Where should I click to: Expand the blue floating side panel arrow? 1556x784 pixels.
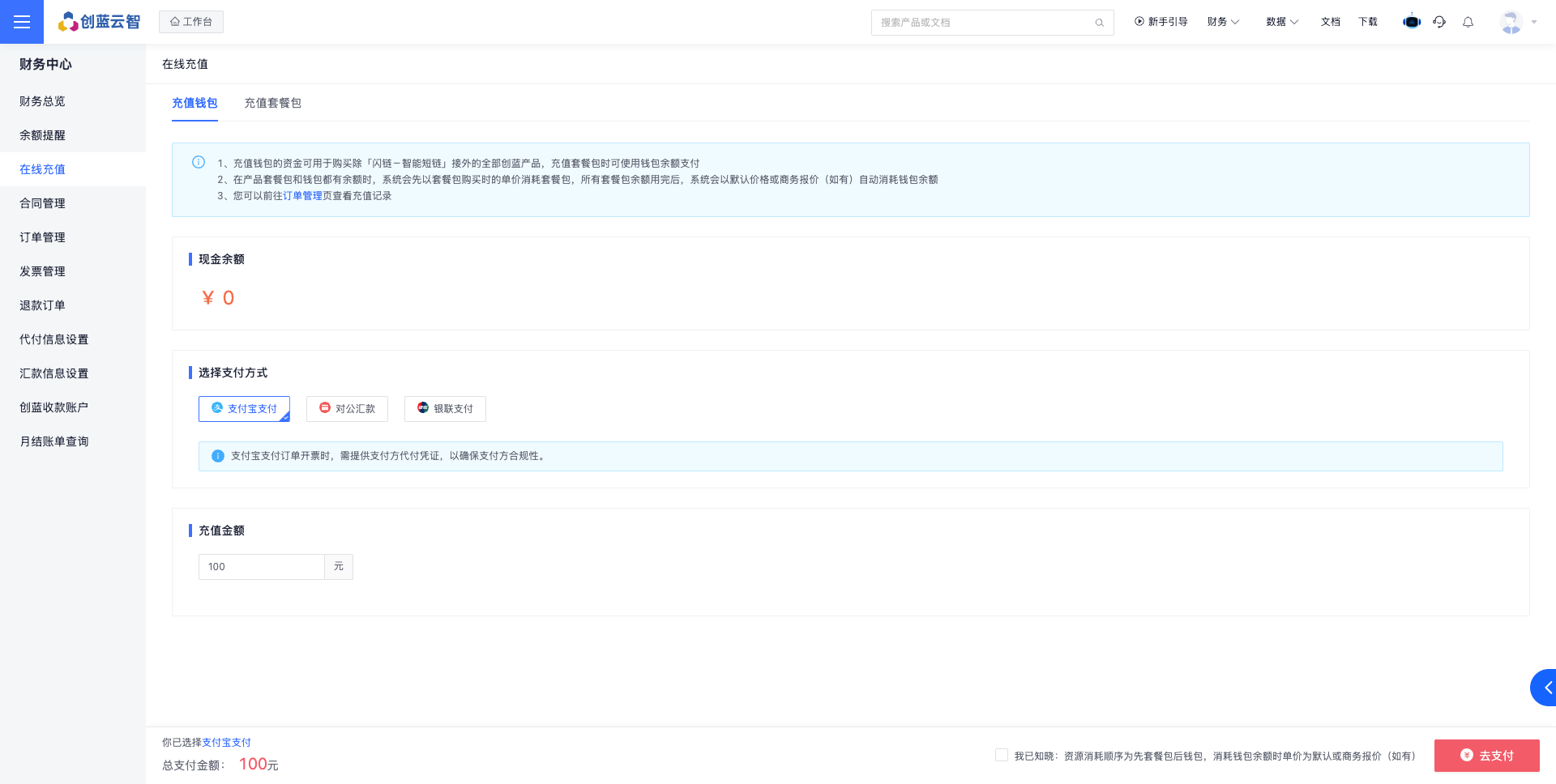[x=1545, y=688]
